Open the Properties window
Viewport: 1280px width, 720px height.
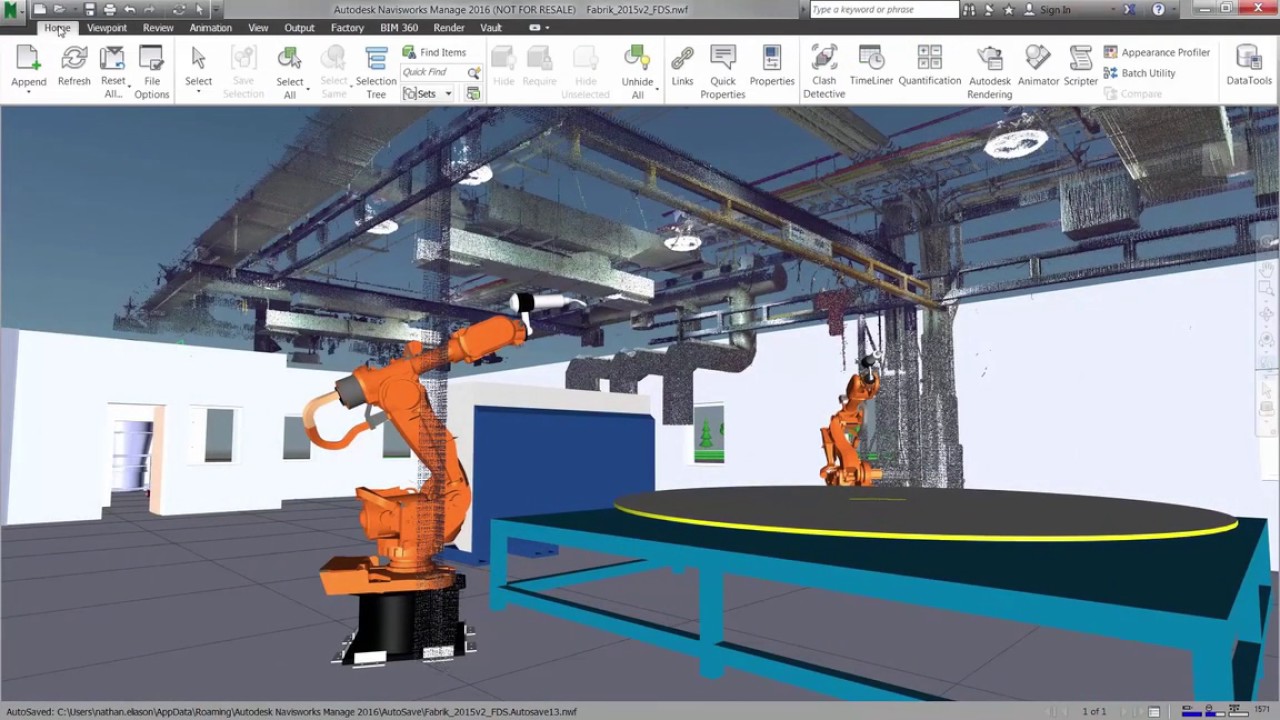(x=772, y=66)
